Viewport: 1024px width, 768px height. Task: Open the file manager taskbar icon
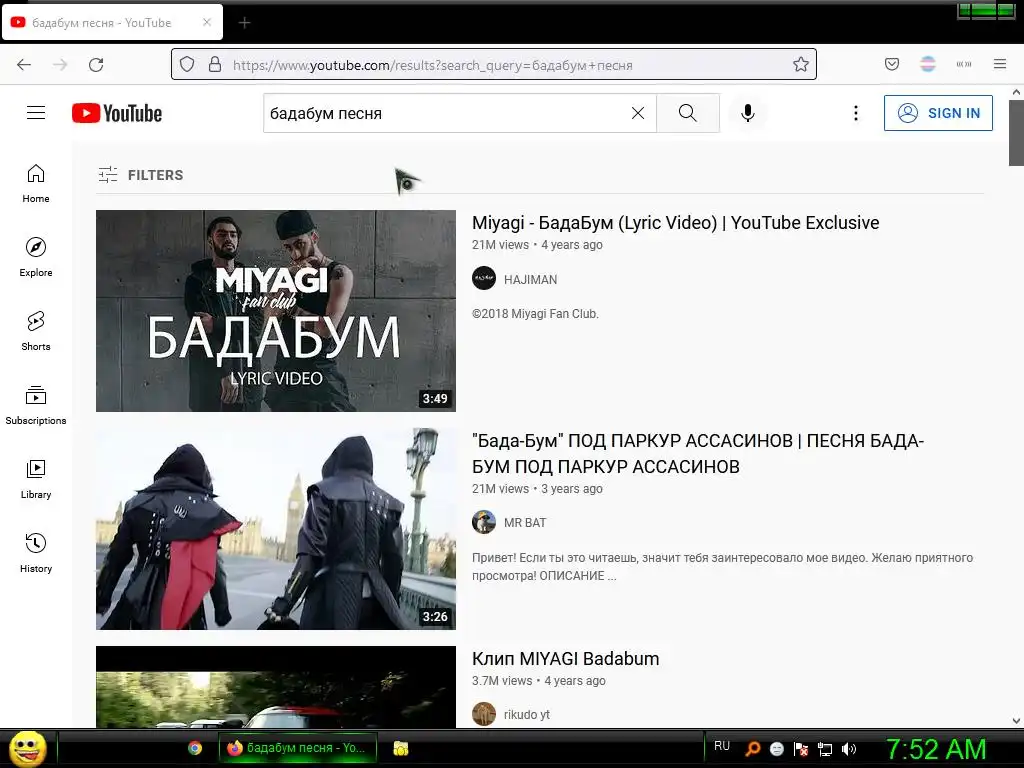coord(401,748)
